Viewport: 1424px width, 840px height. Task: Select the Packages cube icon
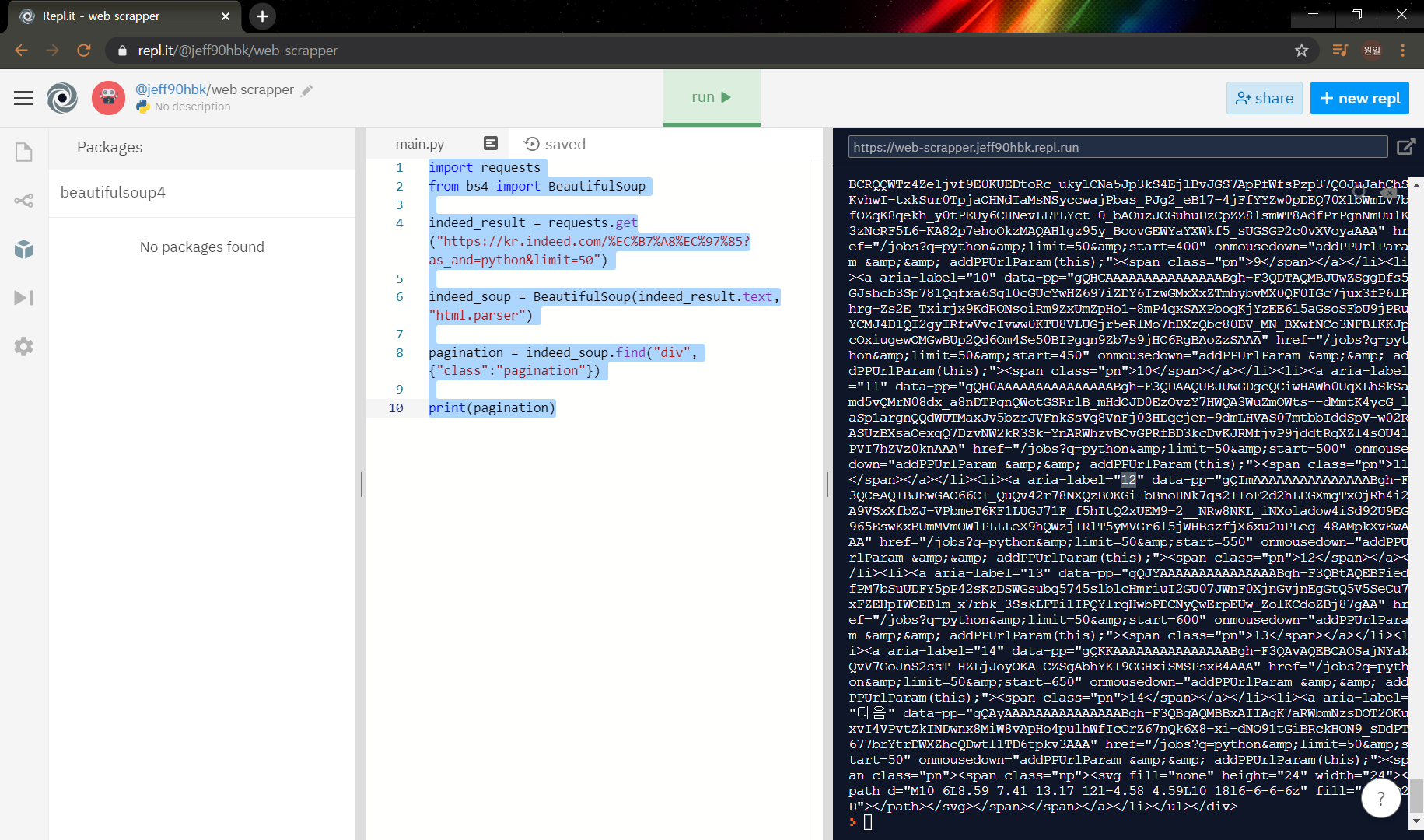tap(24, 249)
